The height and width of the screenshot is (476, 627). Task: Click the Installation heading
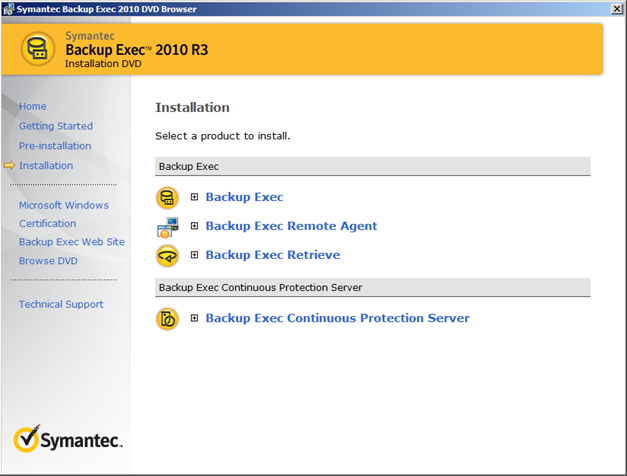[x=192, y=107]
